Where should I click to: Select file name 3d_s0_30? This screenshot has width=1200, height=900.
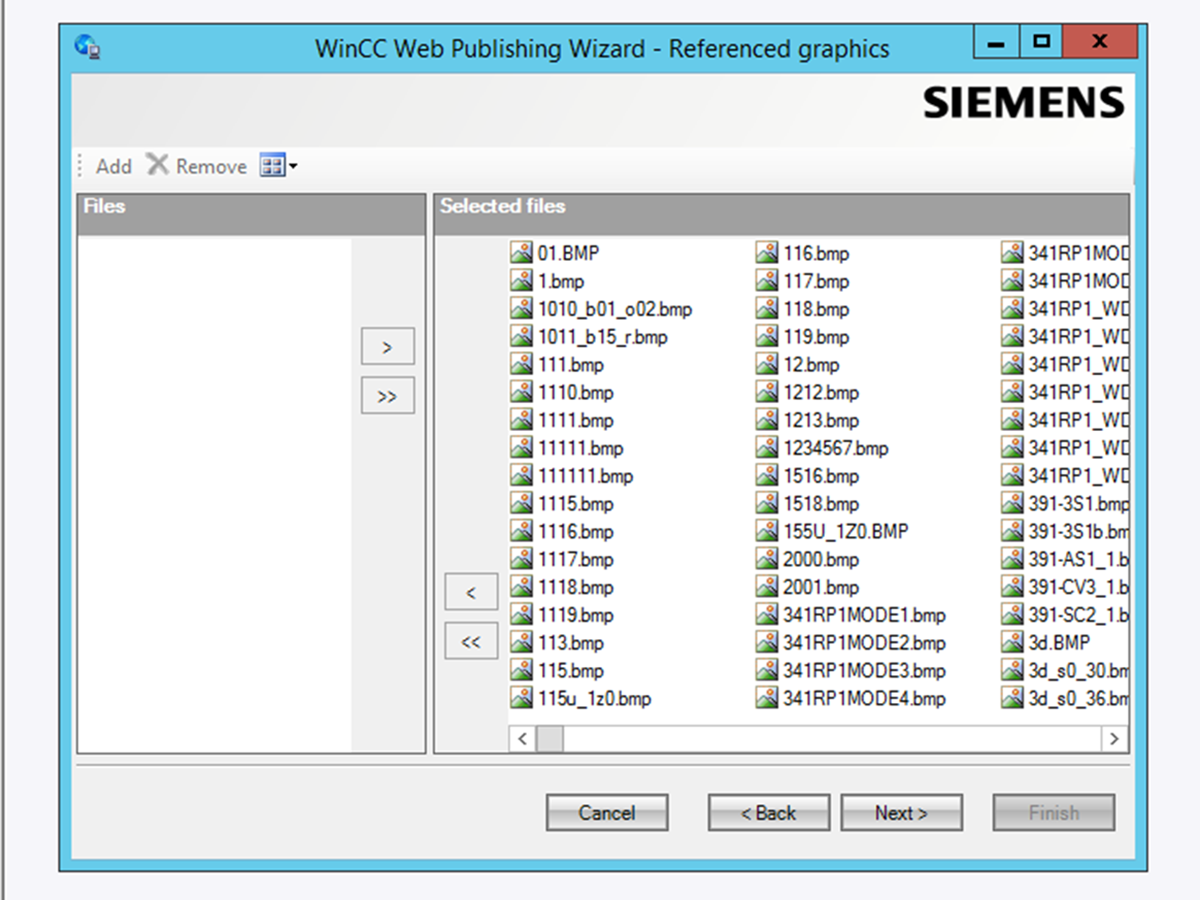(1079, 670)
